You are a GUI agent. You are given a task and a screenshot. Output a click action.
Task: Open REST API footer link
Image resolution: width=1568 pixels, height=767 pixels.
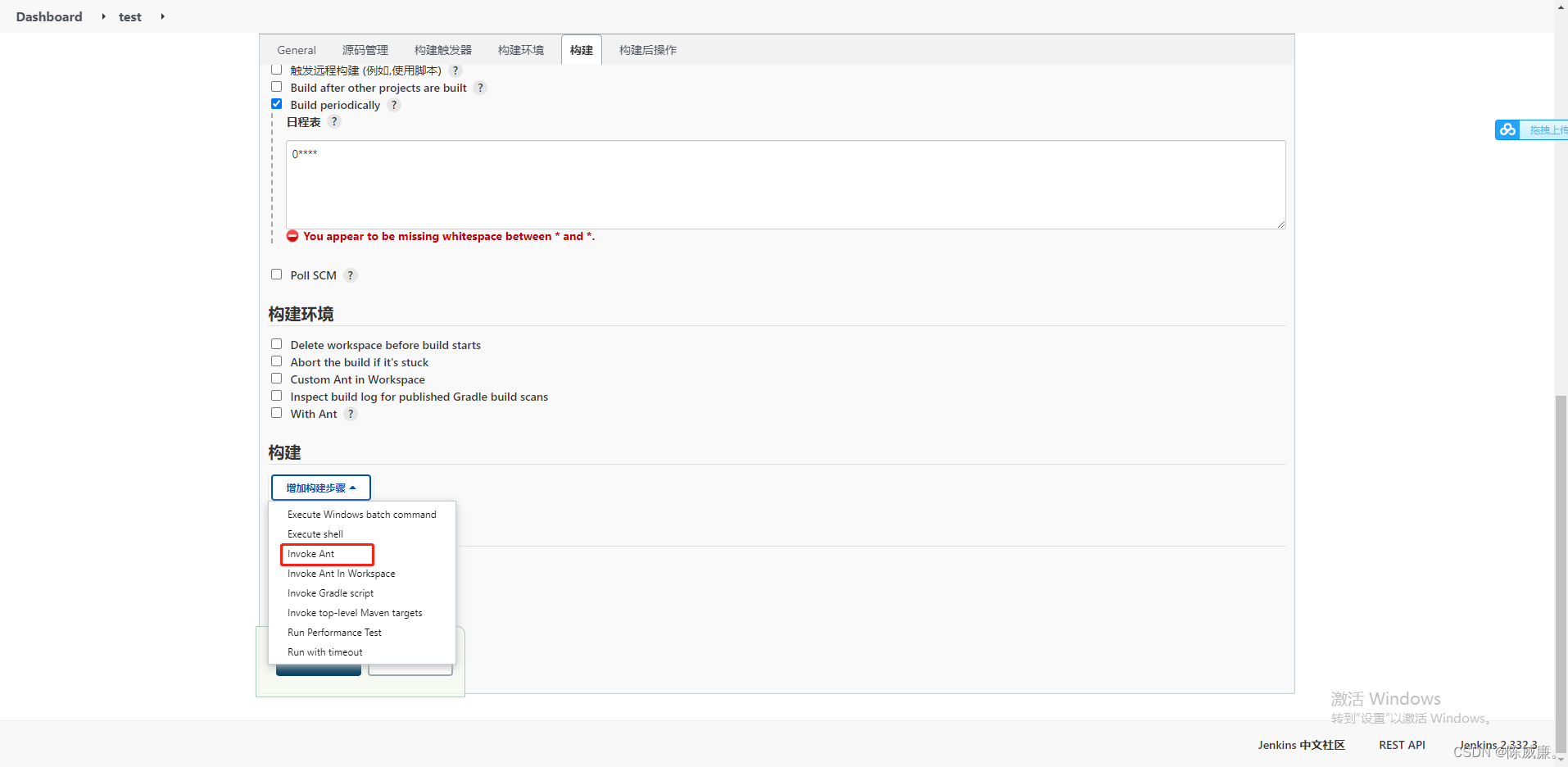[1402, 745]
